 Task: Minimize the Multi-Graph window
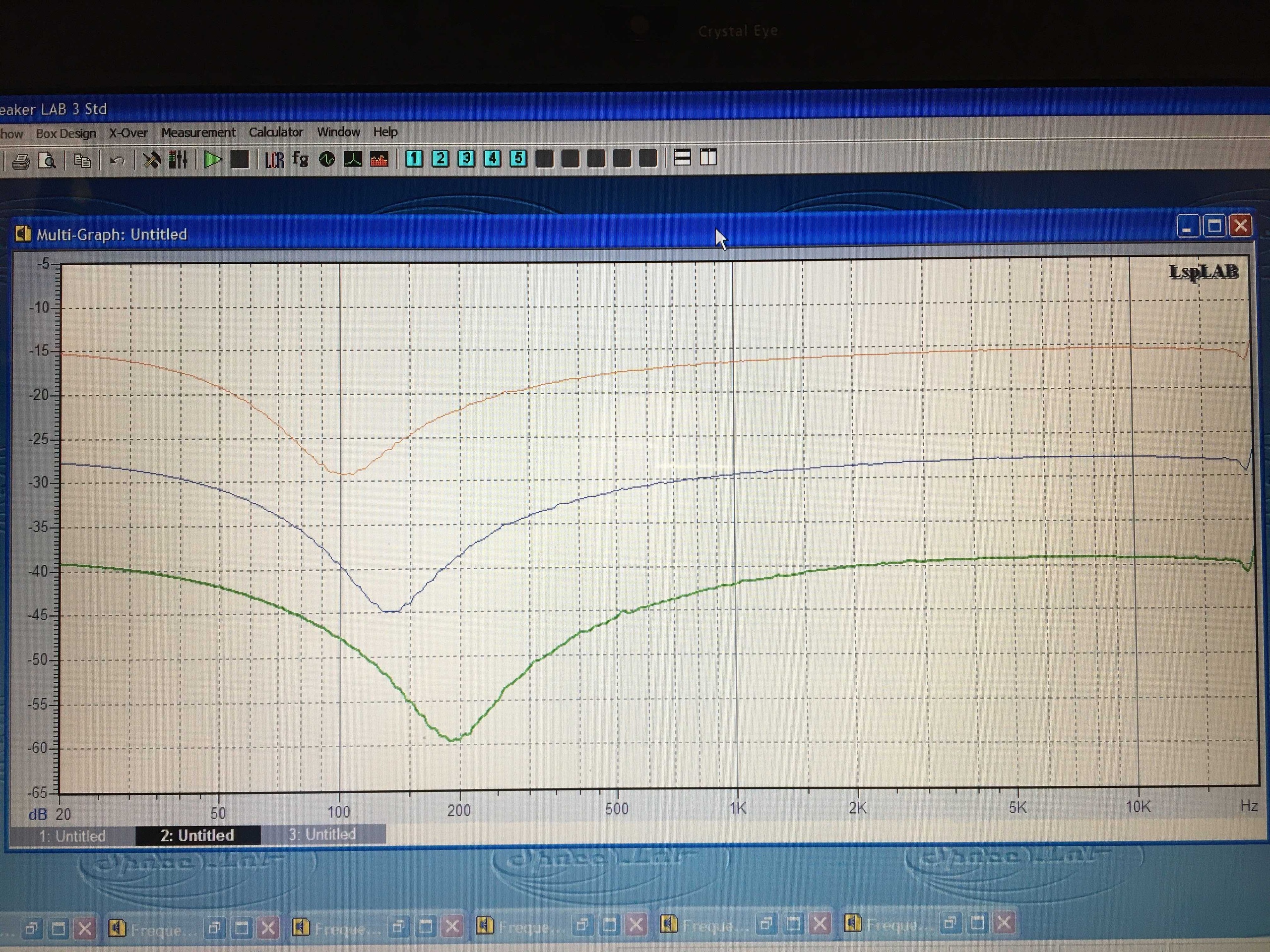point(1187,226)
